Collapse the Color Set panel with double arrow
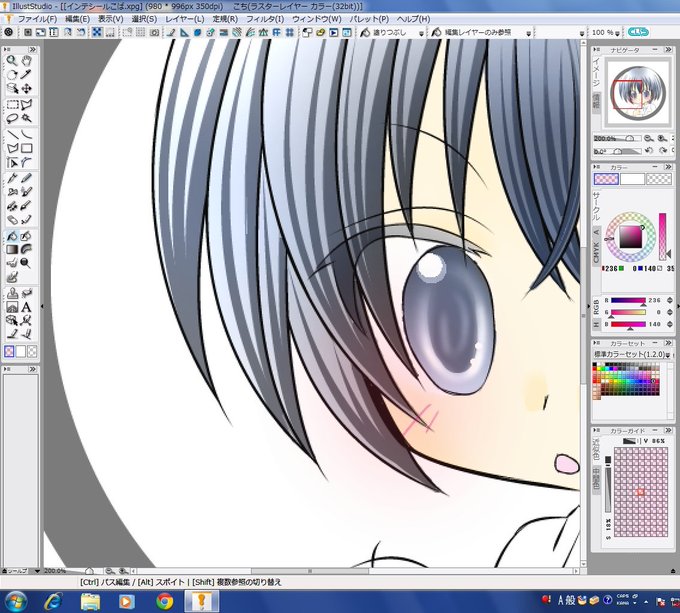The height and width of the screenshot is (613, 680). tap(668, 343)
